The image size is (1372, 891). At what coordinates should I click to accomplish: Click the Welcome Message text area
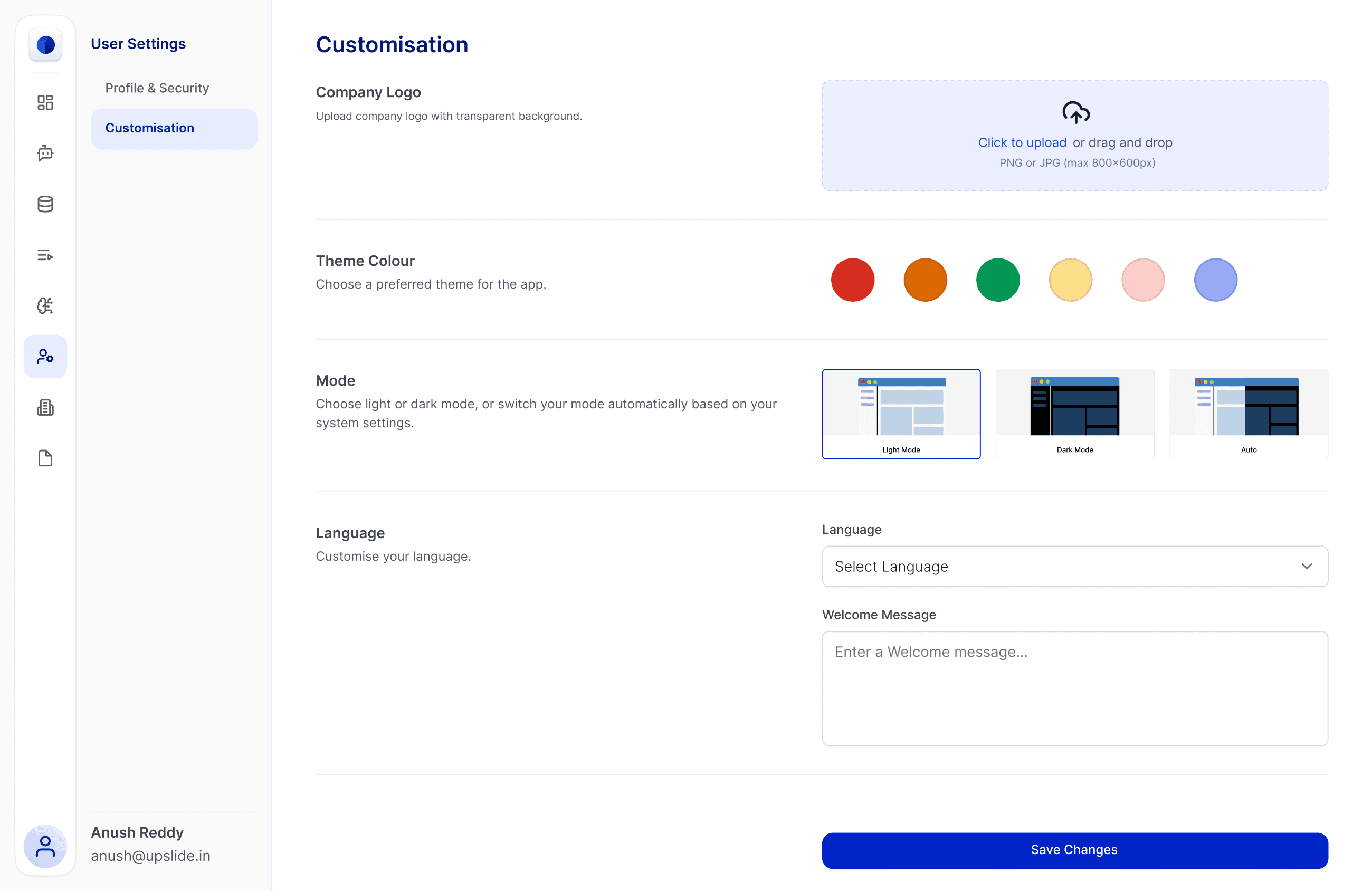1074,688
